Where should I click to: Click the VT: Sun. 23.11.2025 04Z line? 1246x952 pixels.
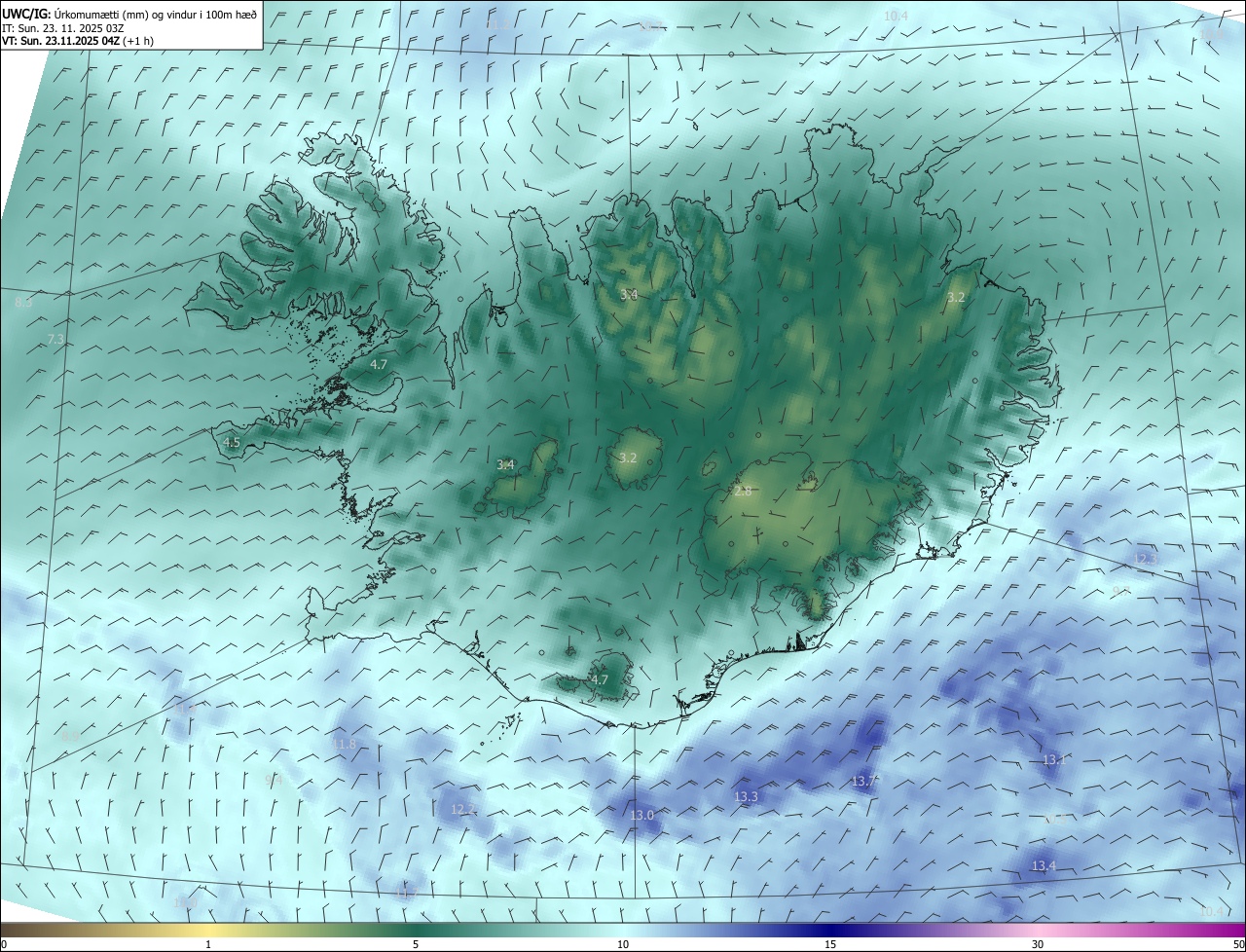click(78, 41)
